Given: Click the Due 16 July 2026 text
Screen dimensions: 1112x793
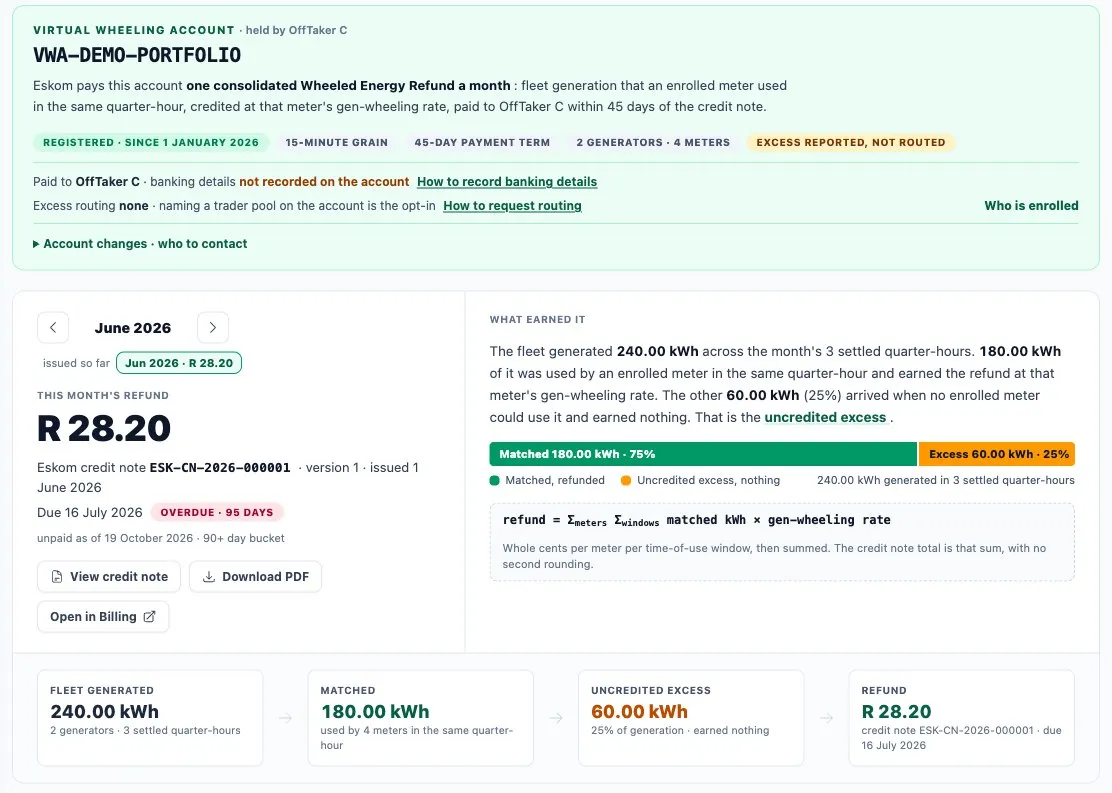Looking at the screenshot, I should tap(89, 512).
